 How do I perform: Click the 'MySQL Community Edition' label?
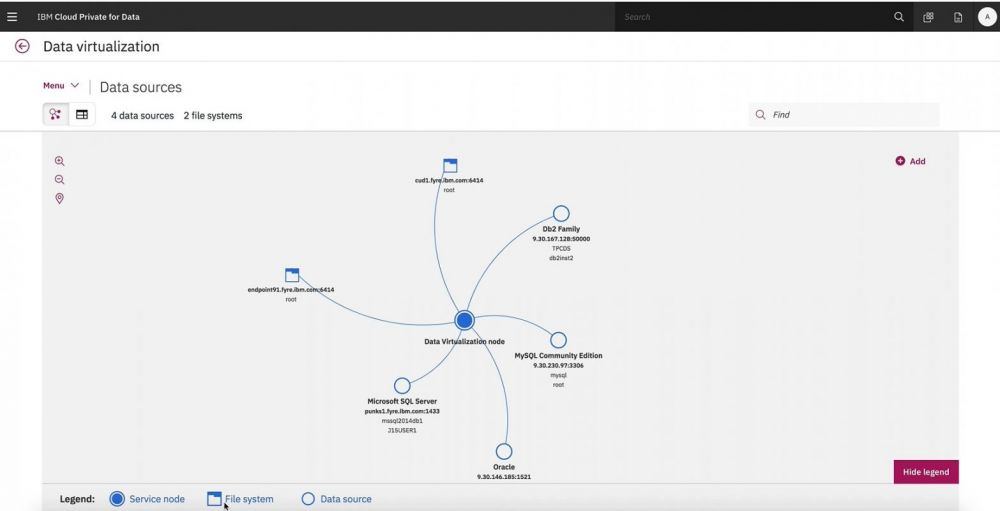tap(558, 356)
